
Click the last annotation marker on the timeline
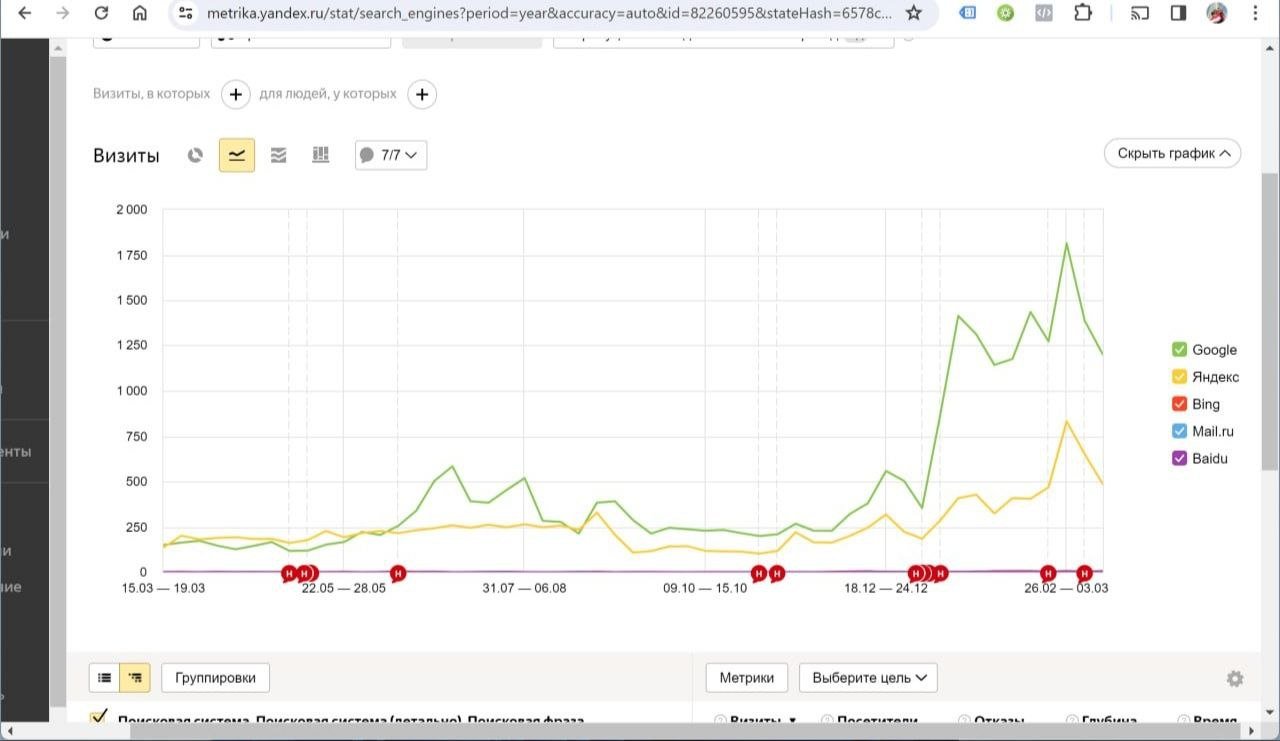1085,573
